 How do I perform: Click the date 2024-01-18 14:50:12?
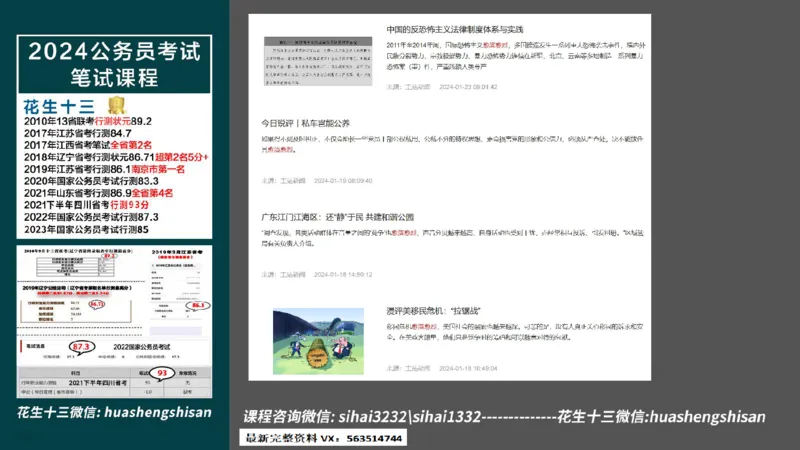click(343, 274)
